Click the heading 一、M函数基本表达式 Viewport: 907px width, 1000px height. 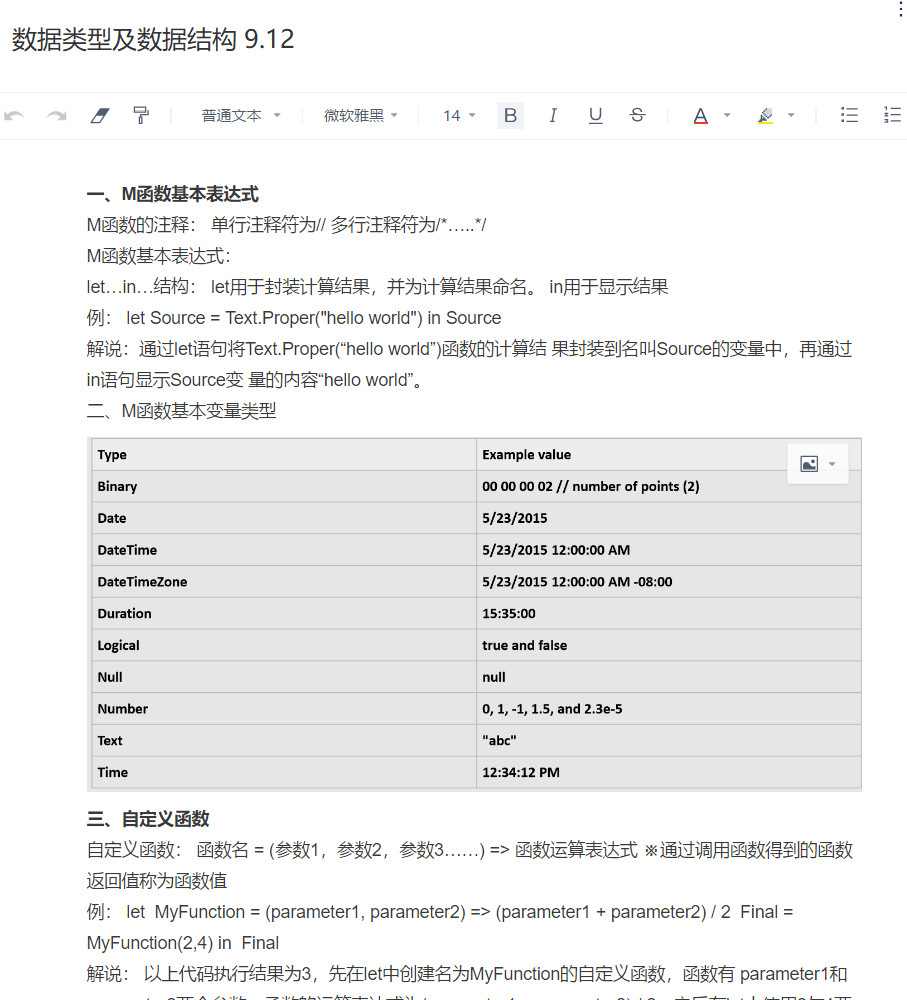(x=173, y=194)
